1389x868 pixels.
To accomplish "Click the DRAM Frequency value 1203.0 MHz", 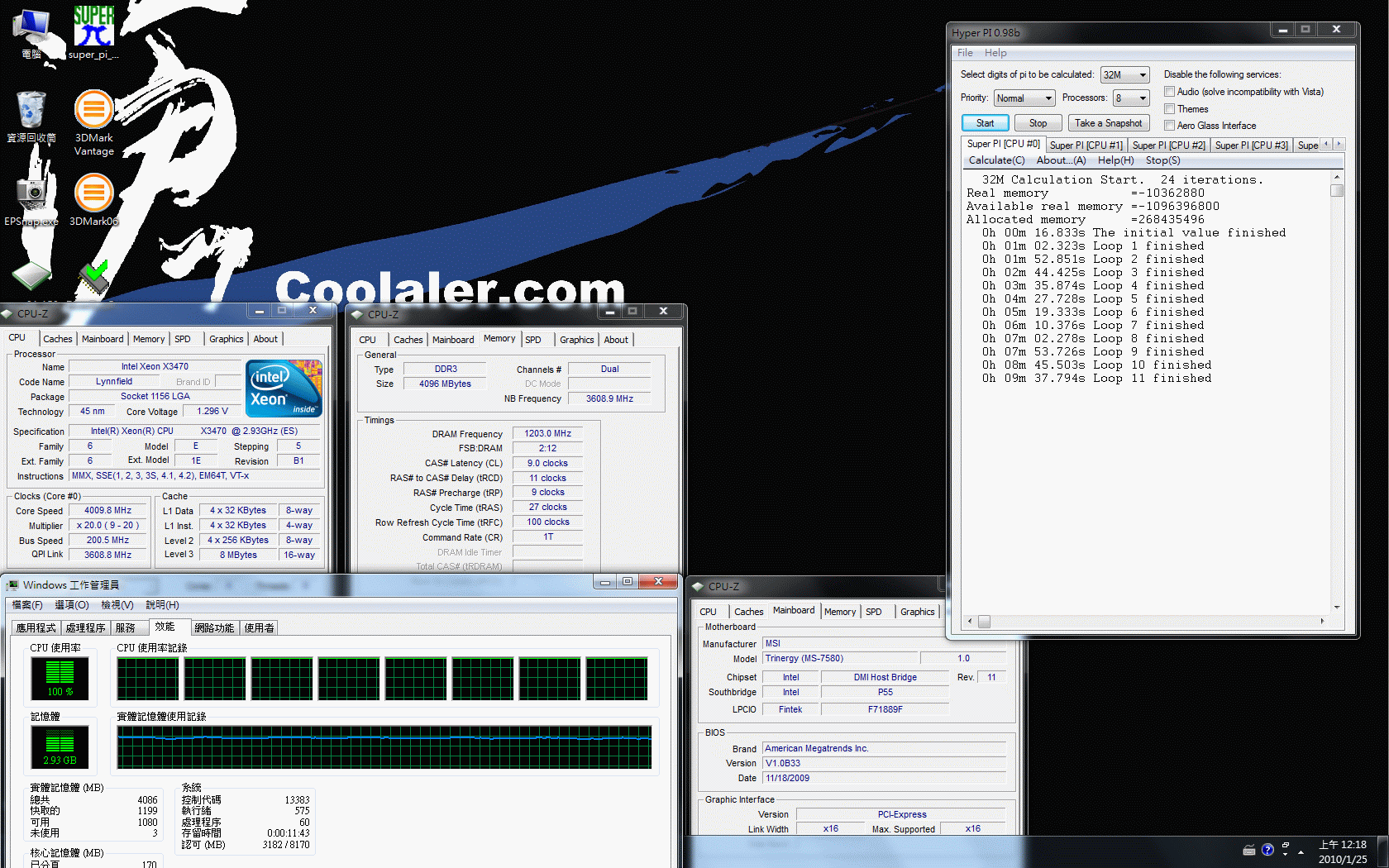I will (x=547, y=433).
